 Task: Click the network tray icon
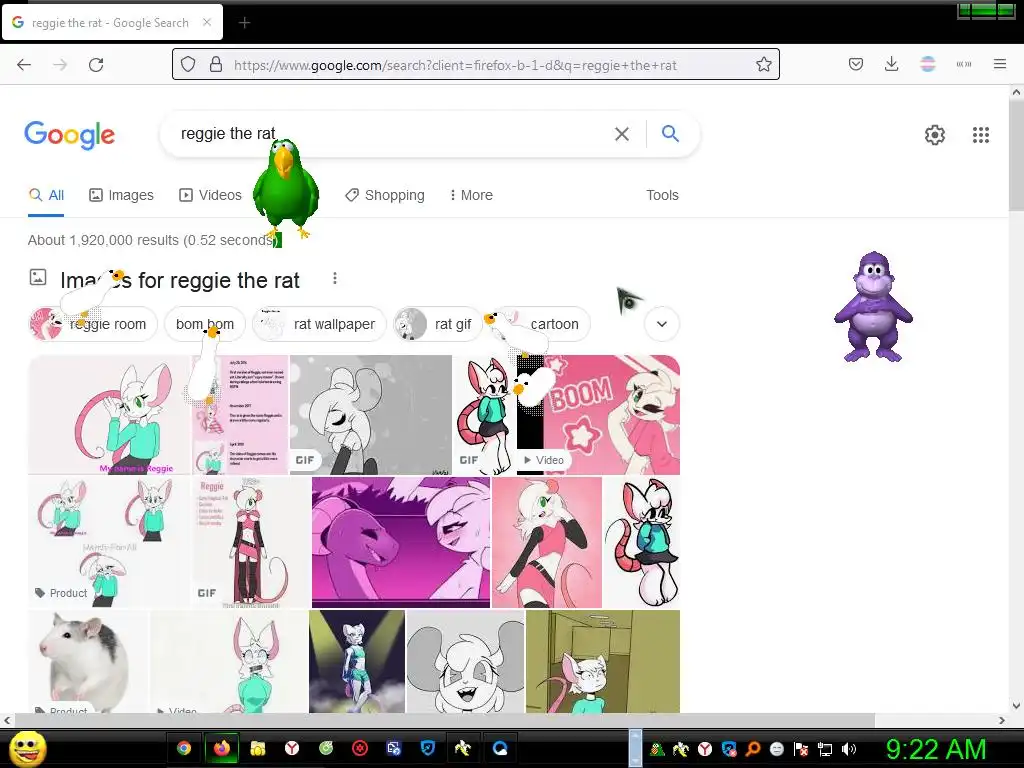coord(825,749)
